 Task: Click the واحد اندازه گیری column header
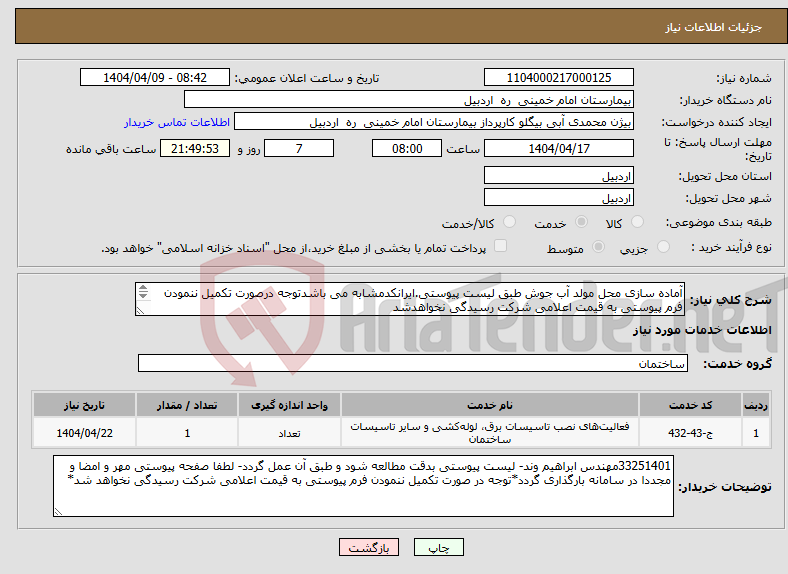[x=289, y=405]
